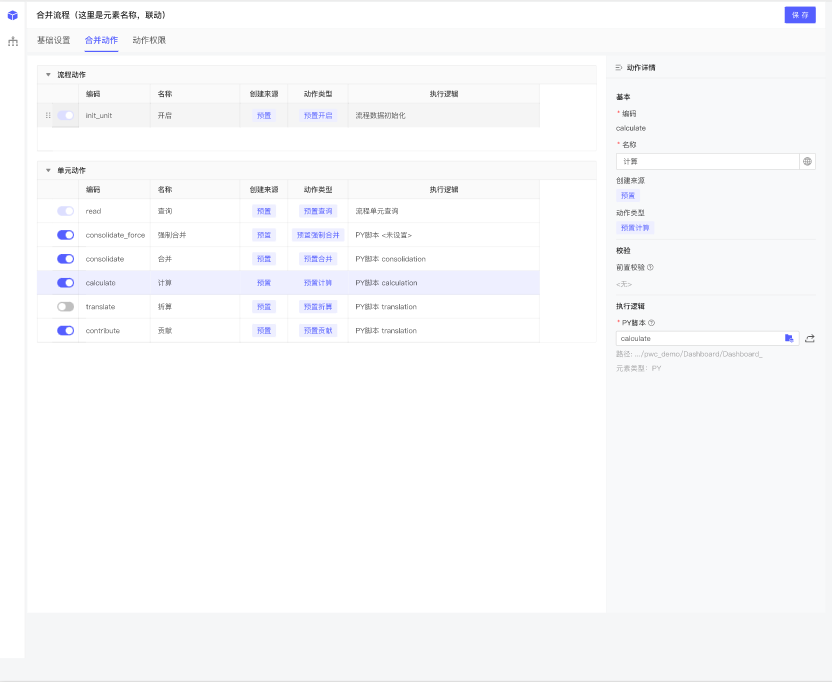Open the 动作权限 tab
Screen dimensions: 832x682
coord(149,41)
